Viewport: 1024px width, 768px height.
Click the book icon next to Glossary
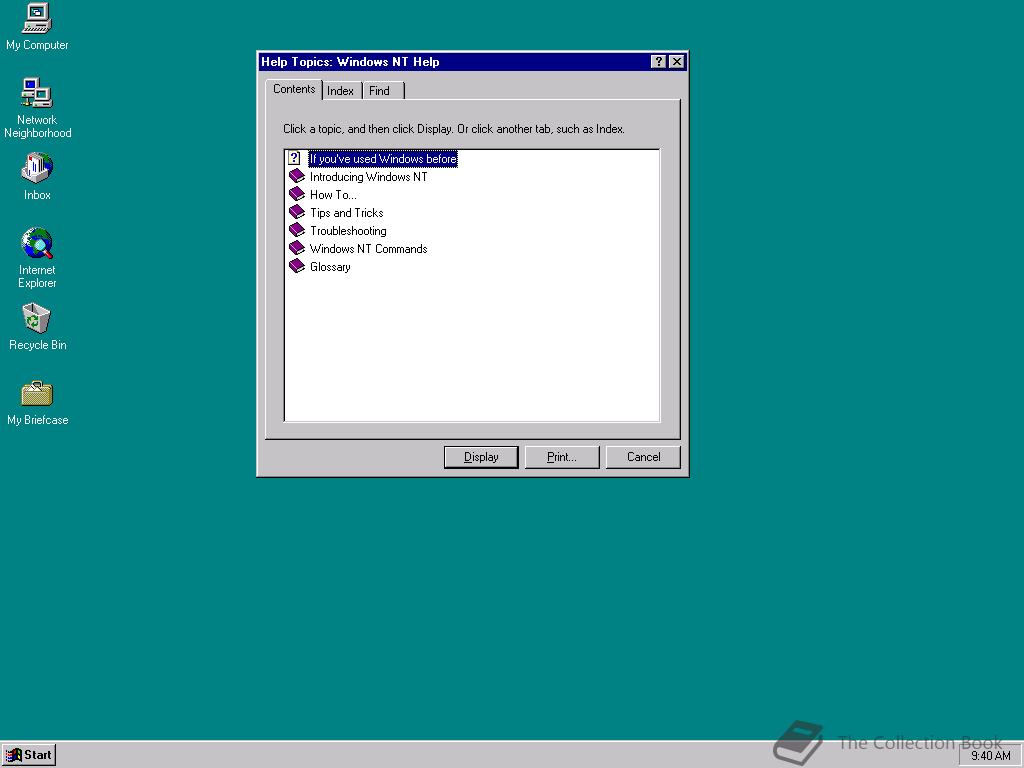pos(297,266)
